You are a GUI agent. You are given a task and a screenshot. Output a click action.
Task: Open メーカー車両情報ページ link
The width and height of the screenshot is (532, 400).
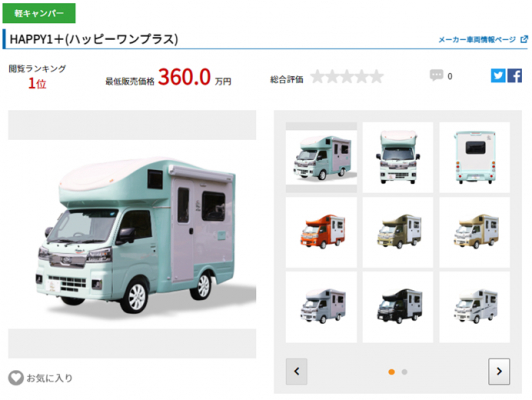click(x=477, y=40)
